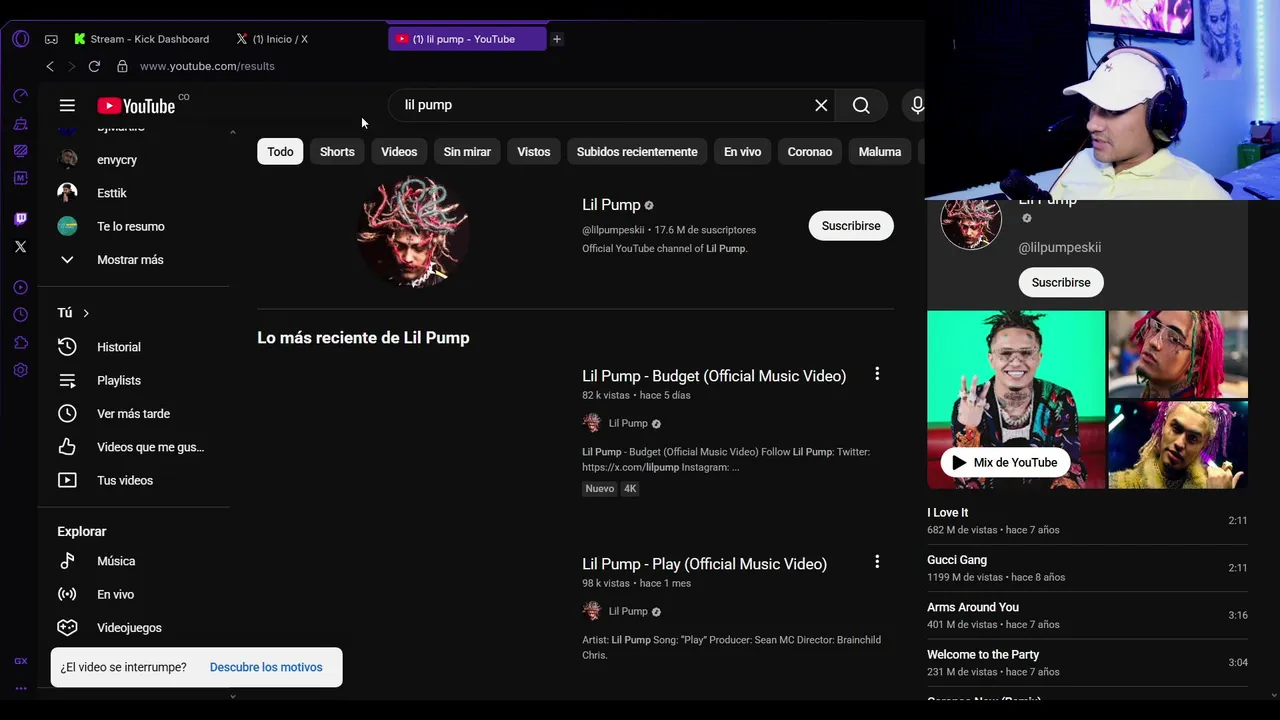Click the browser back arrow

(x=50, y=66)
